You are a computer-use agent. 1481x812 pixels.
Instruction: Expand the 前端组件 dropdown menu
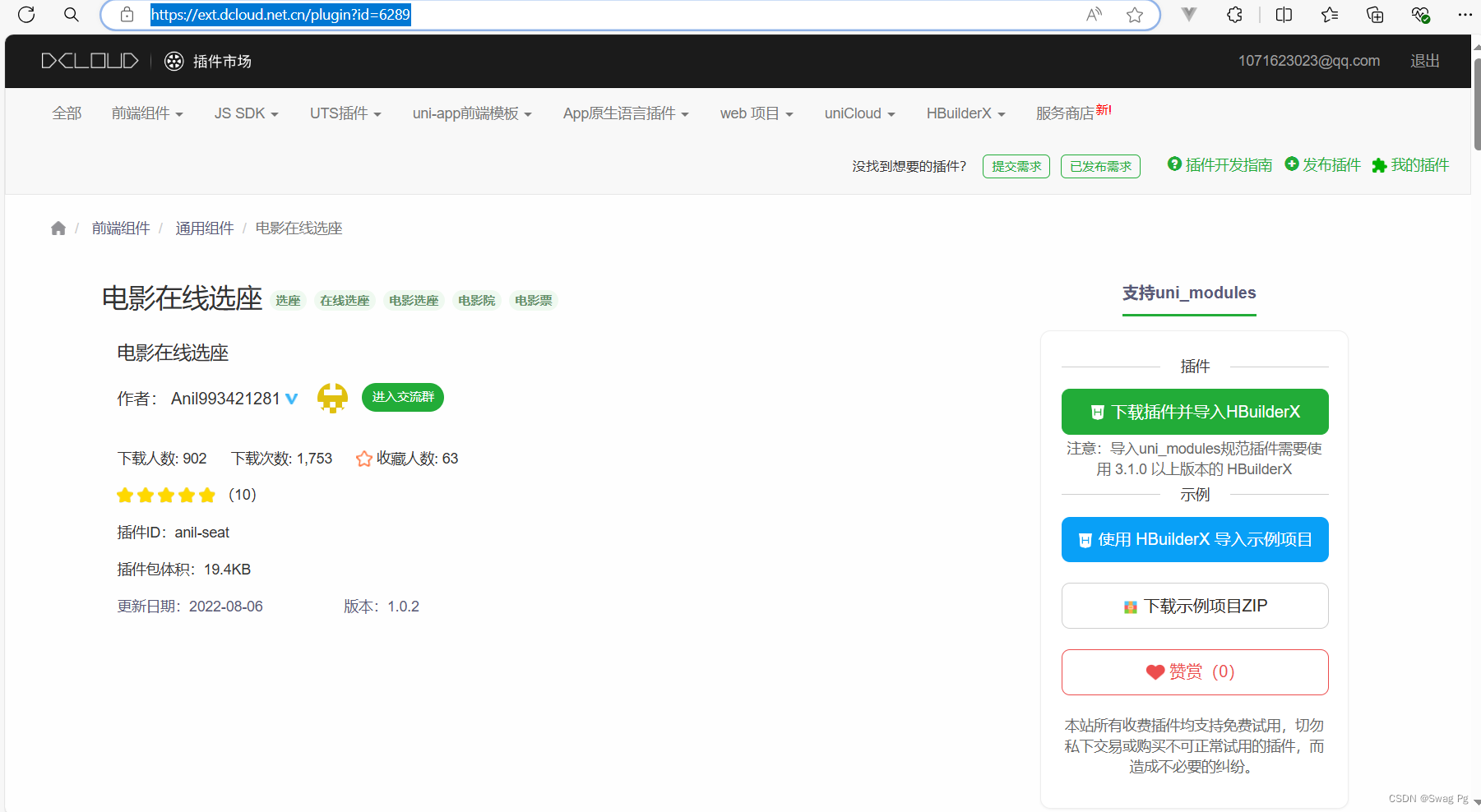(147, 113)
